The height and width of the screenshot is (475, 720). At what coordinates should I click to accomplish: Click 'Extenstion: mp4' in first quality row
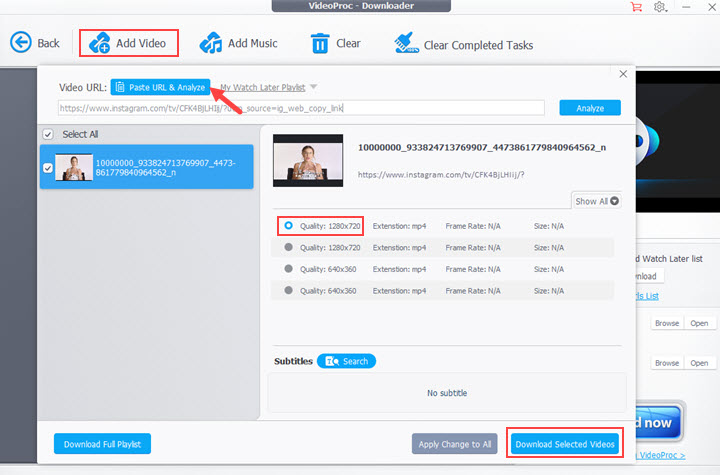399,226
